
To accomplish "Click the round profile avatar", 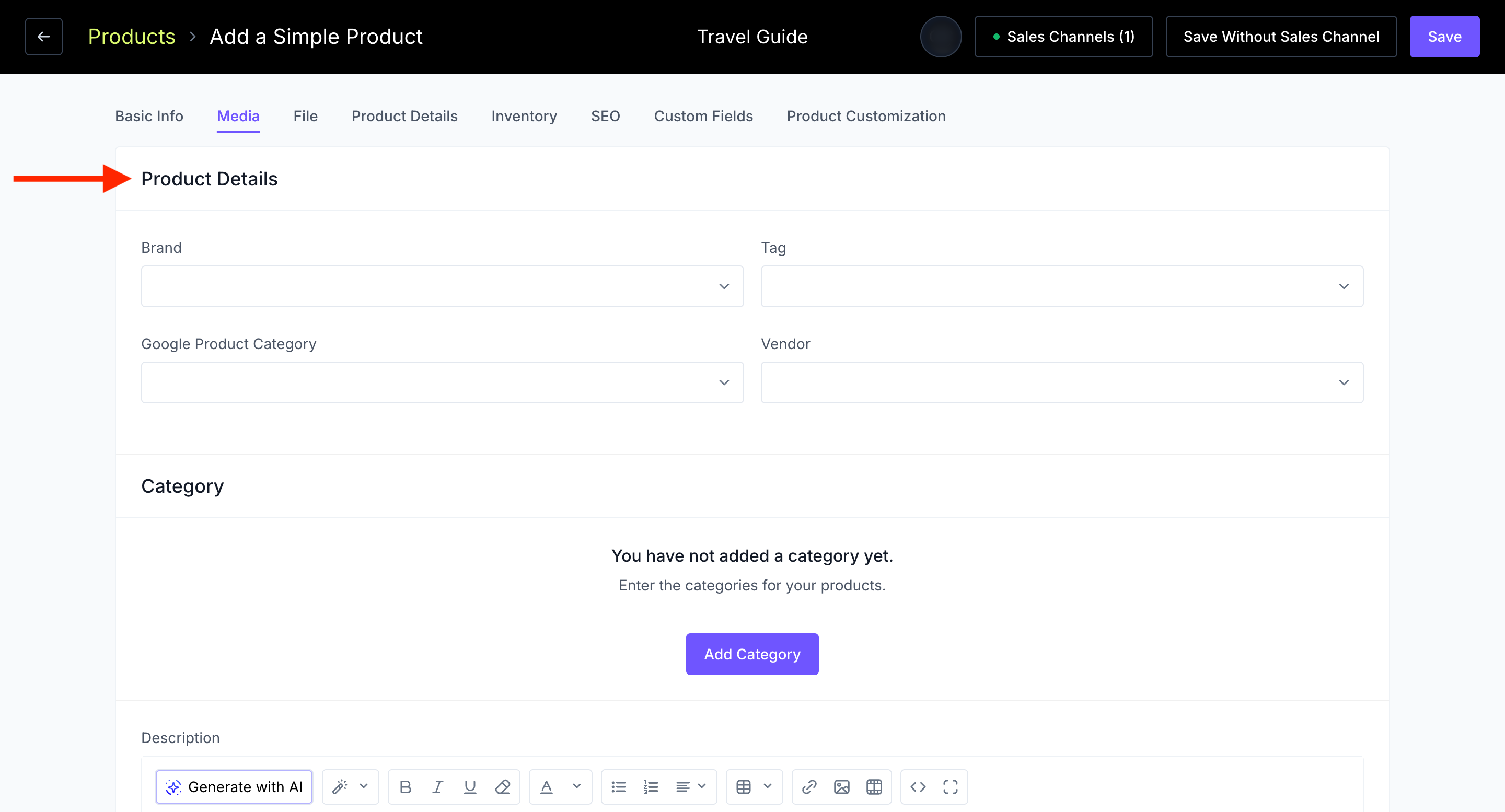I will coord(941,36).
